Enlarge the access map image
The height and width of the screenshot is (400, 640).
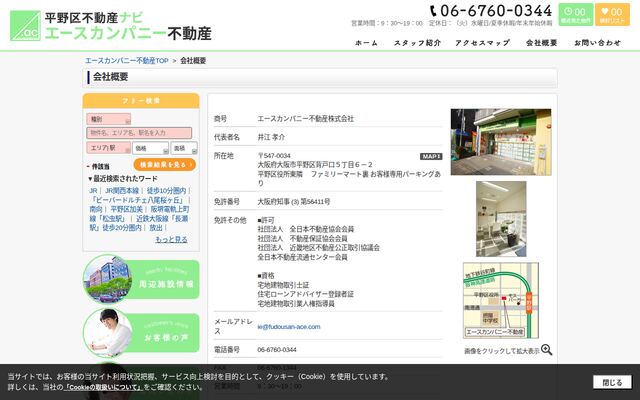pyautogui.click(x=501, y=300)
